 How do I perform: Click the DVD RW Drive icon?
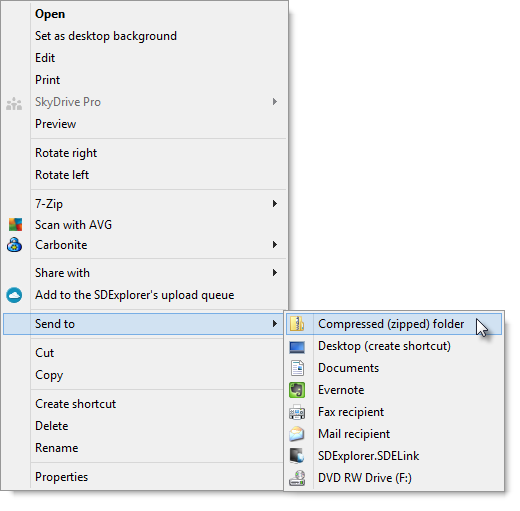(x=297, y=478)
